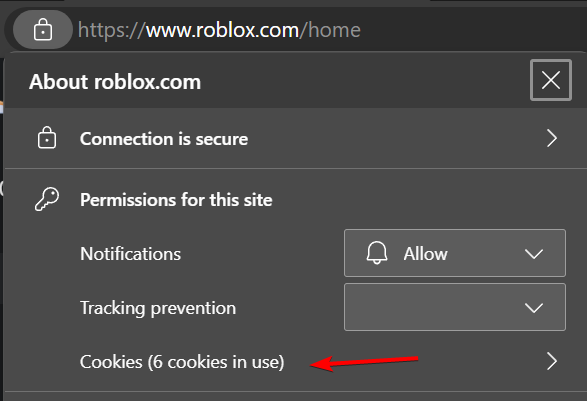Click the About roblox.com title
Viewport: 587px width, 401px height.
point(115,81)
